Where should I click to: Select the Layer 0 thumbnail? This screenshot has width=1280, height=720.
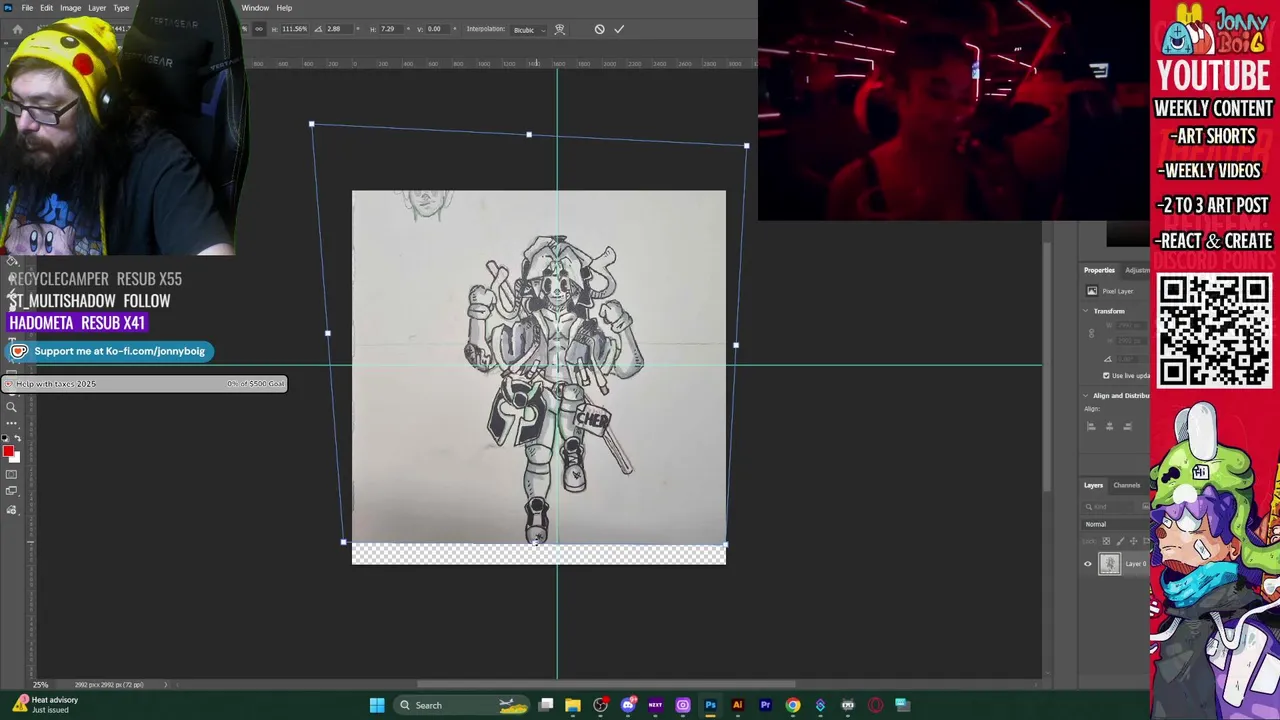(x=1109, y=564)
